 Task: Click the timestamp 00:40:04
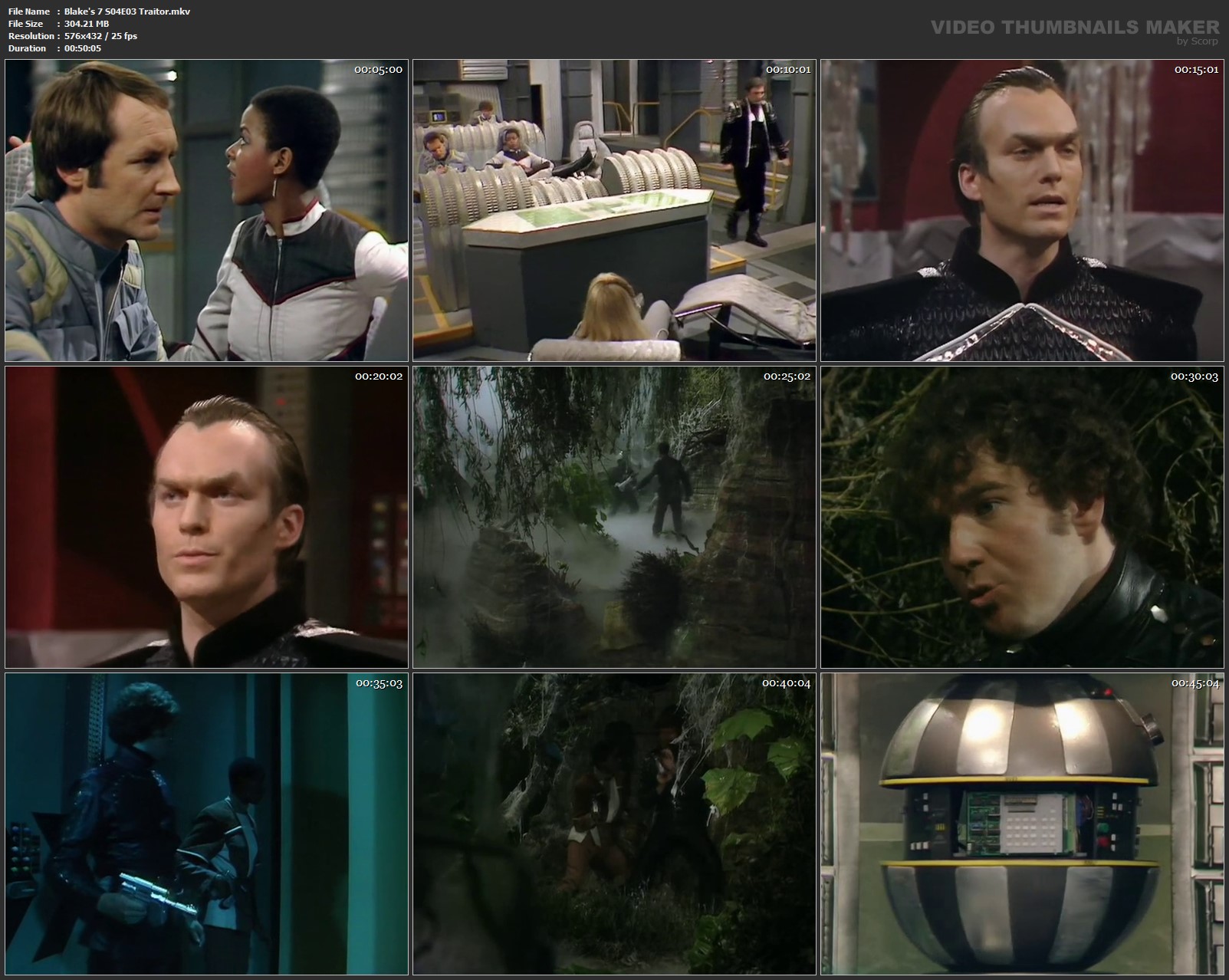tap(786, 683)
